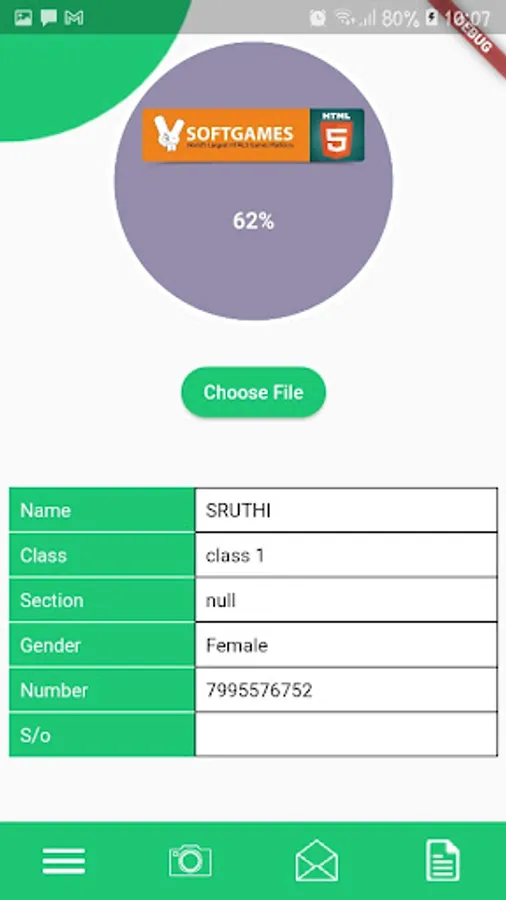506x900 pixels.
Task: Select the Name field showing SRUTHI
Action: [x=346, y=510]
